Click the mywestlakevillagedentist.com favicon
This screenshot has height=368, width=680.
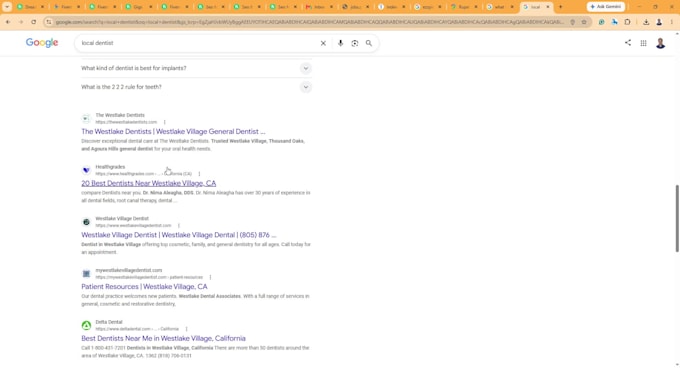click(x=86, y=274)
